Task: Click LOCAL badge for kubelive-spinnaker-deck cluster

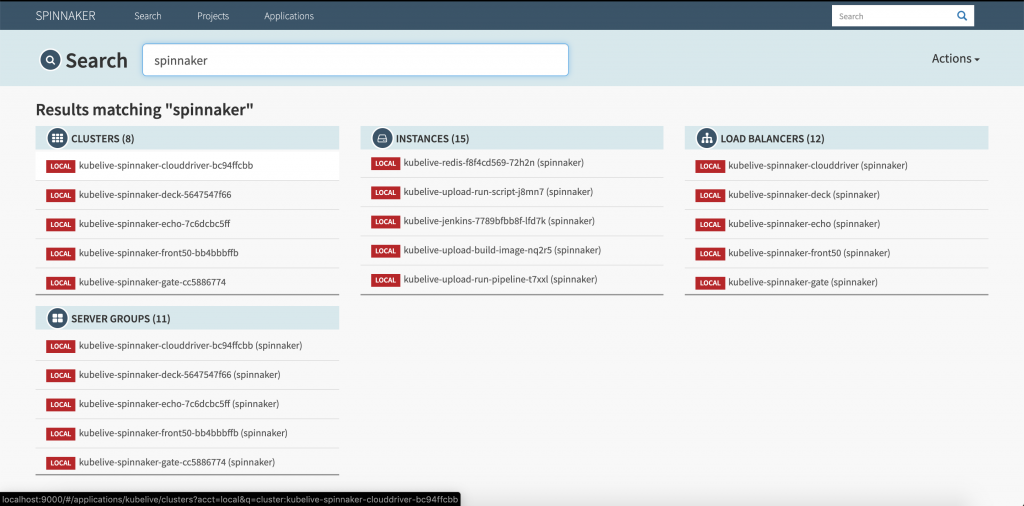Action: point(60,195)
